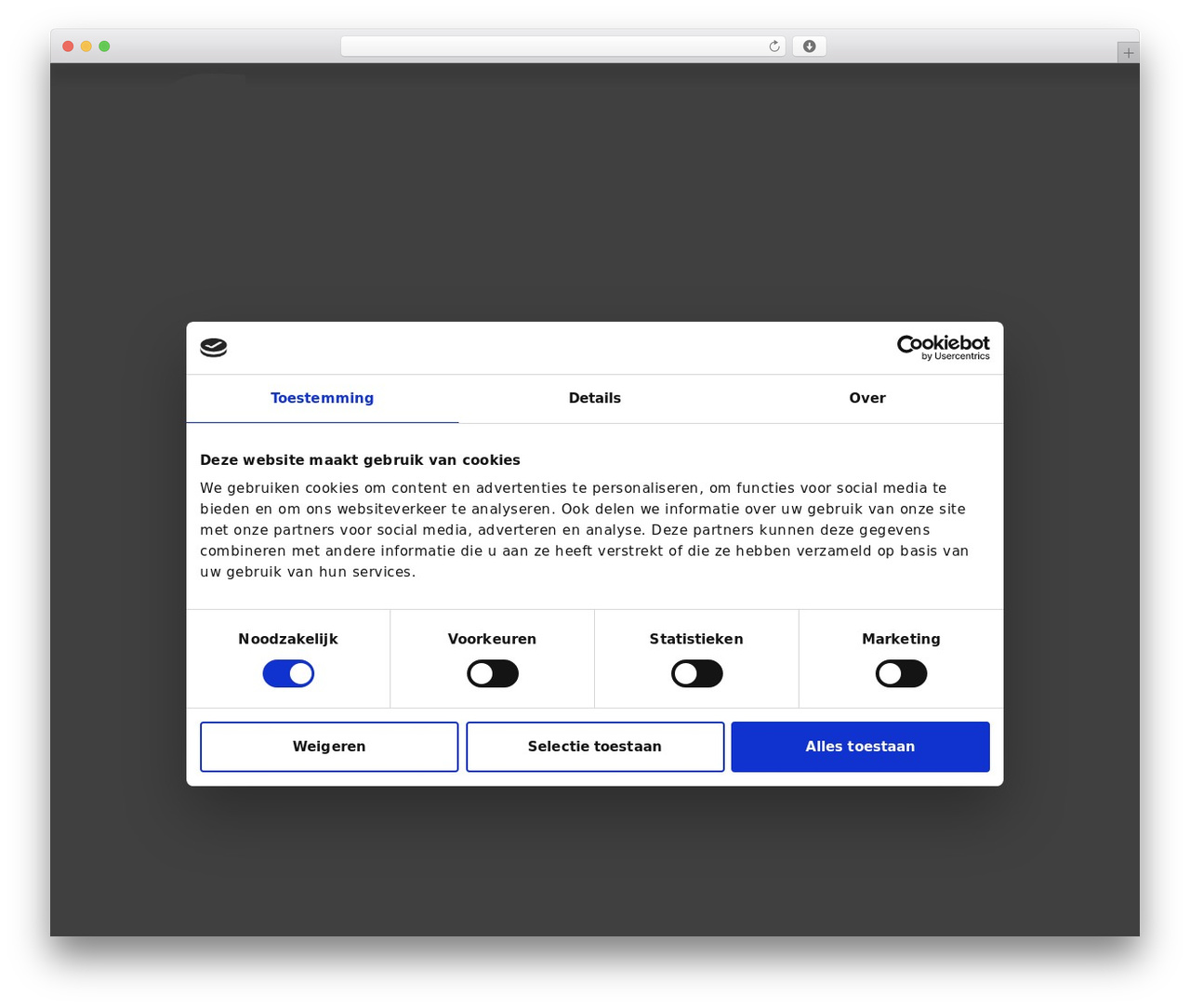Click the site logo in the cookie dialog

point(213,348)
